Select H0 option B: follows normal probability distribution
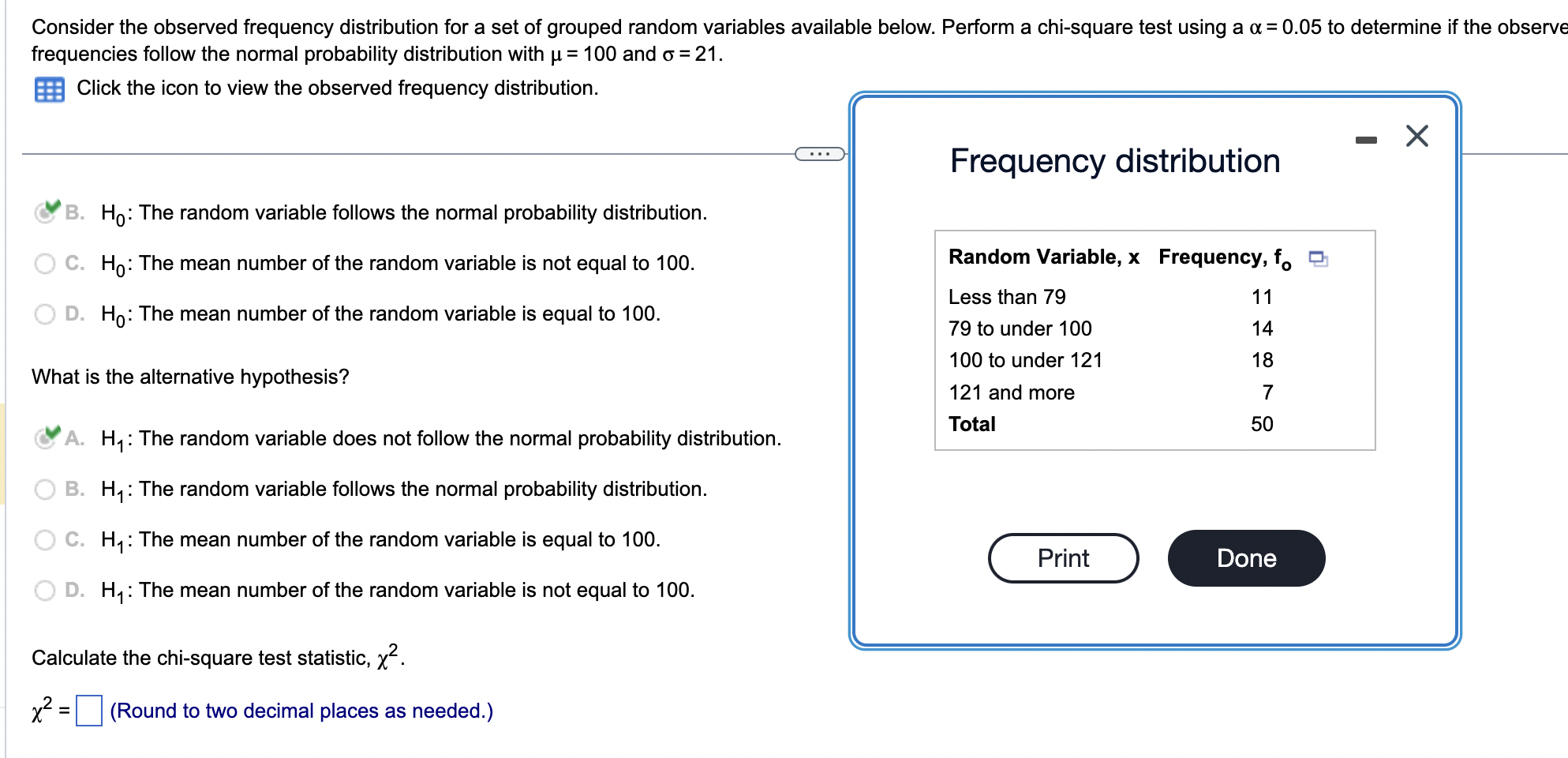Viewport: 1568px width, 758px height. [46, 212]
